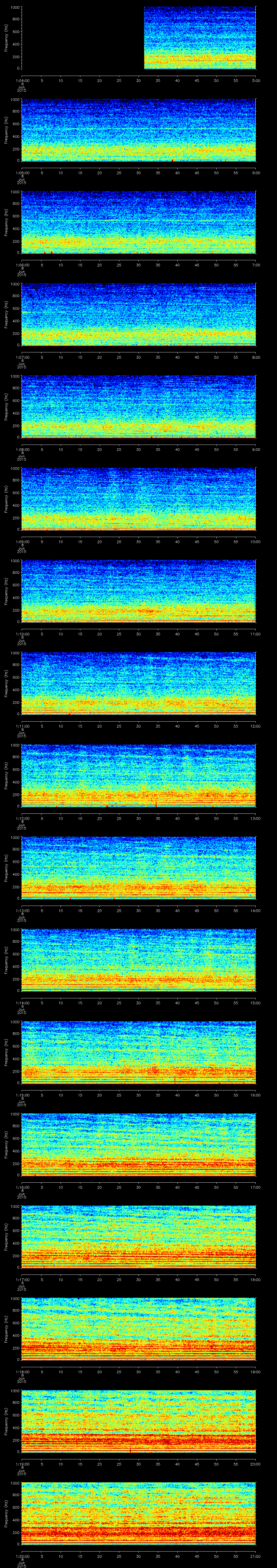
Task: Select the 21:00 end-time axis label
Action: (256, 1556)
